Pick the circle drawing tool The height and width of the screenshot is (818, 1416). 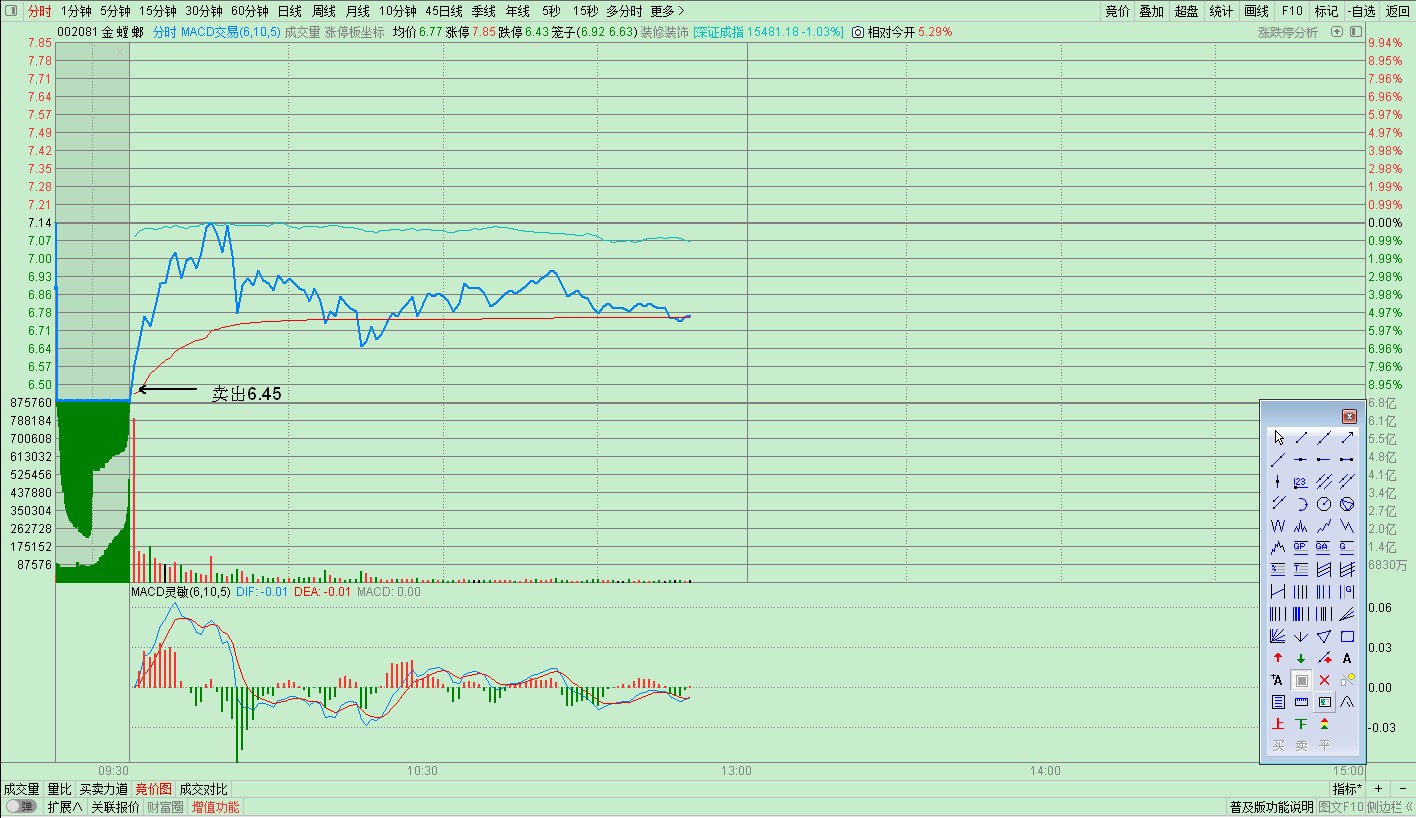1324,504
